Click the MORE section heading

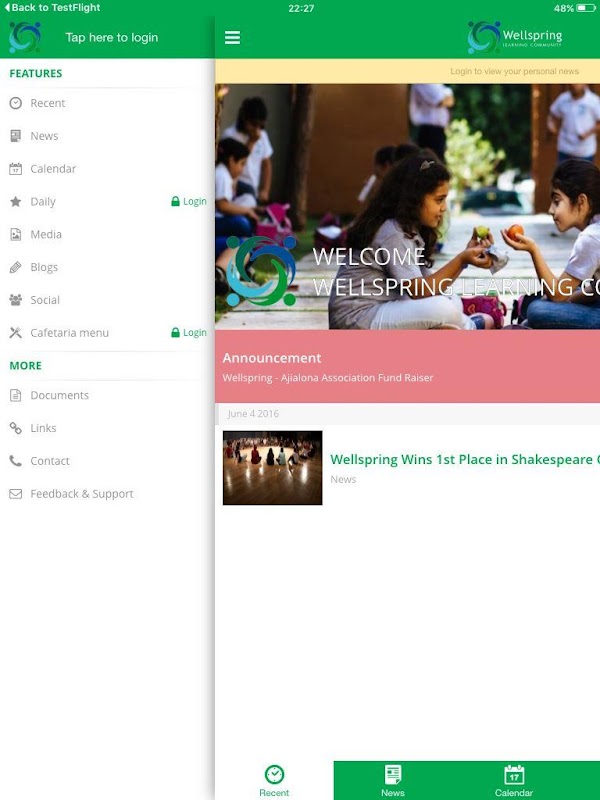(x=26, y=366)
